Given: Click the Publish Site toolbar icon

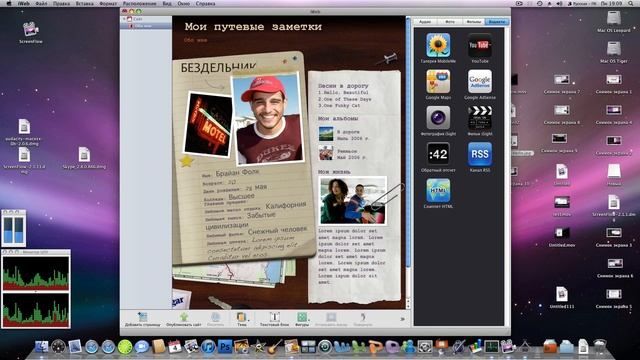Looking at the screenshot, I should 184,317.
